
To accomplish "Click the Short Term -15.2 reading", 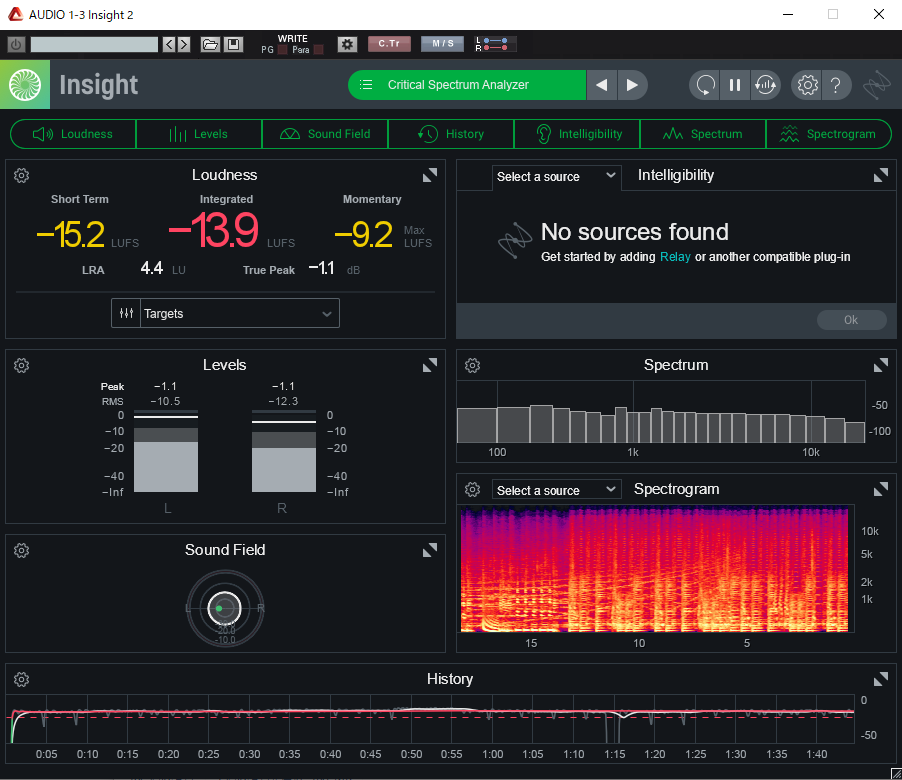I will pos(71,235).
